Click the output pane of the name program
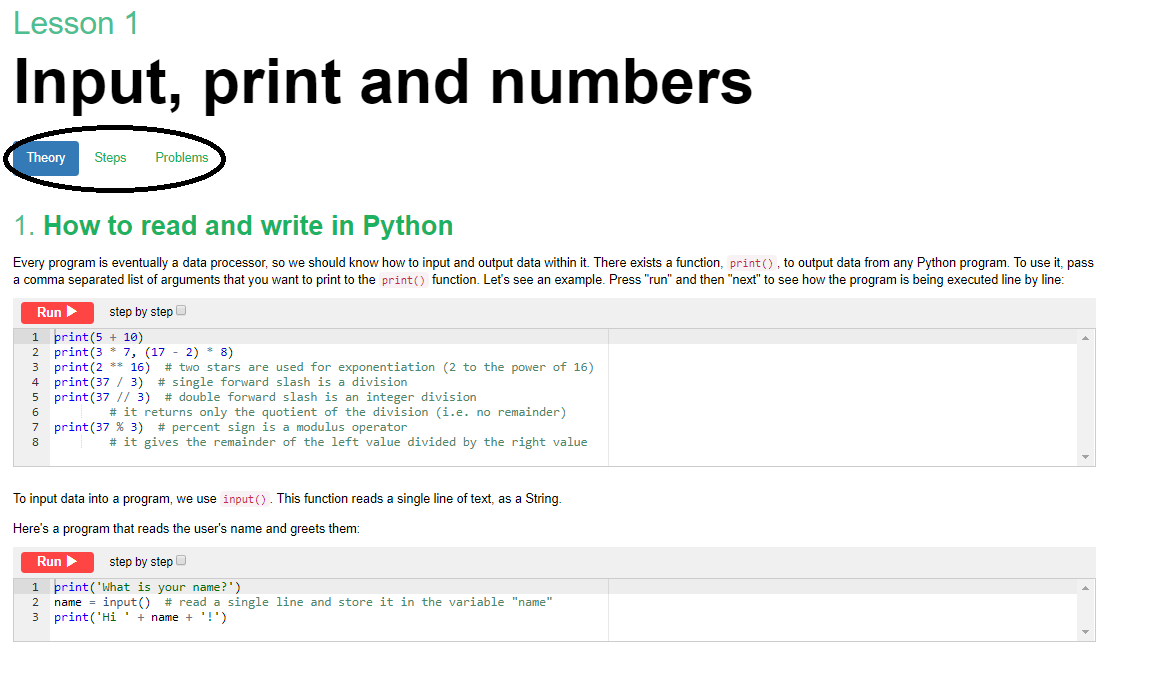The image size is (1154, 680). coord(840,609)
